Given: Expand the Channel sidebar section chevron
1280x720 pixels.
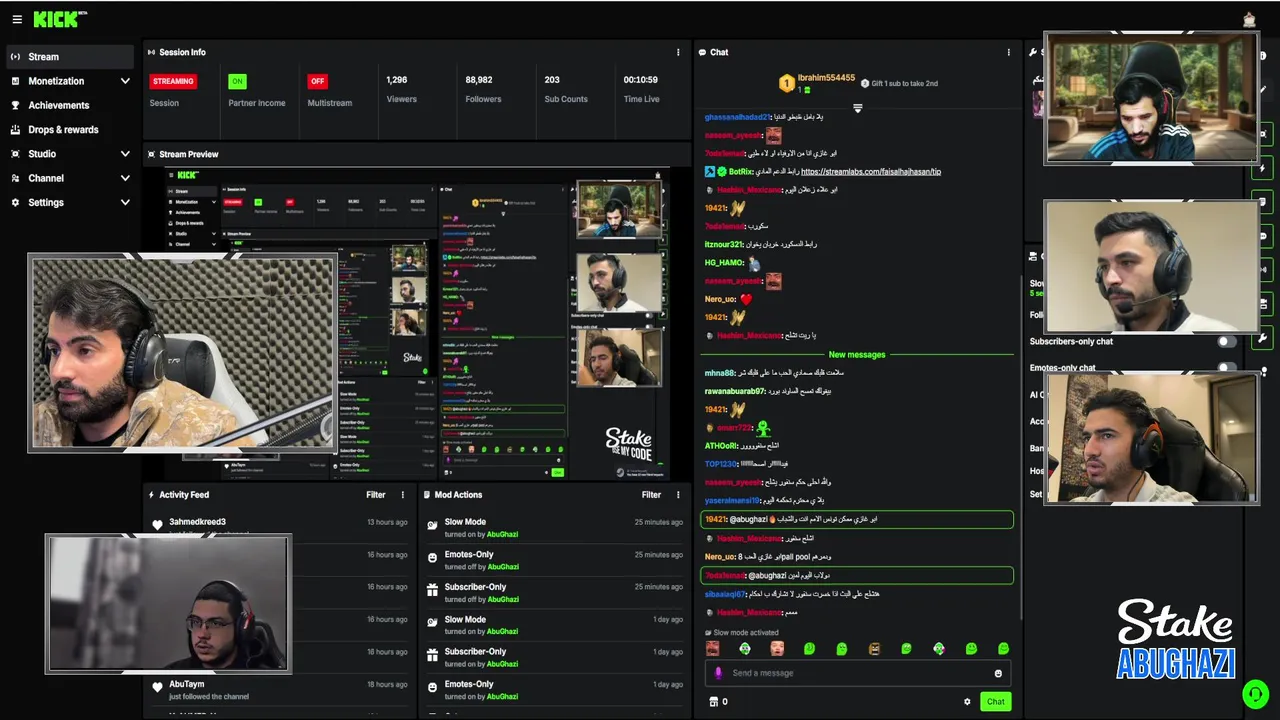Looking at the screenshot, I should coord(125,178).
